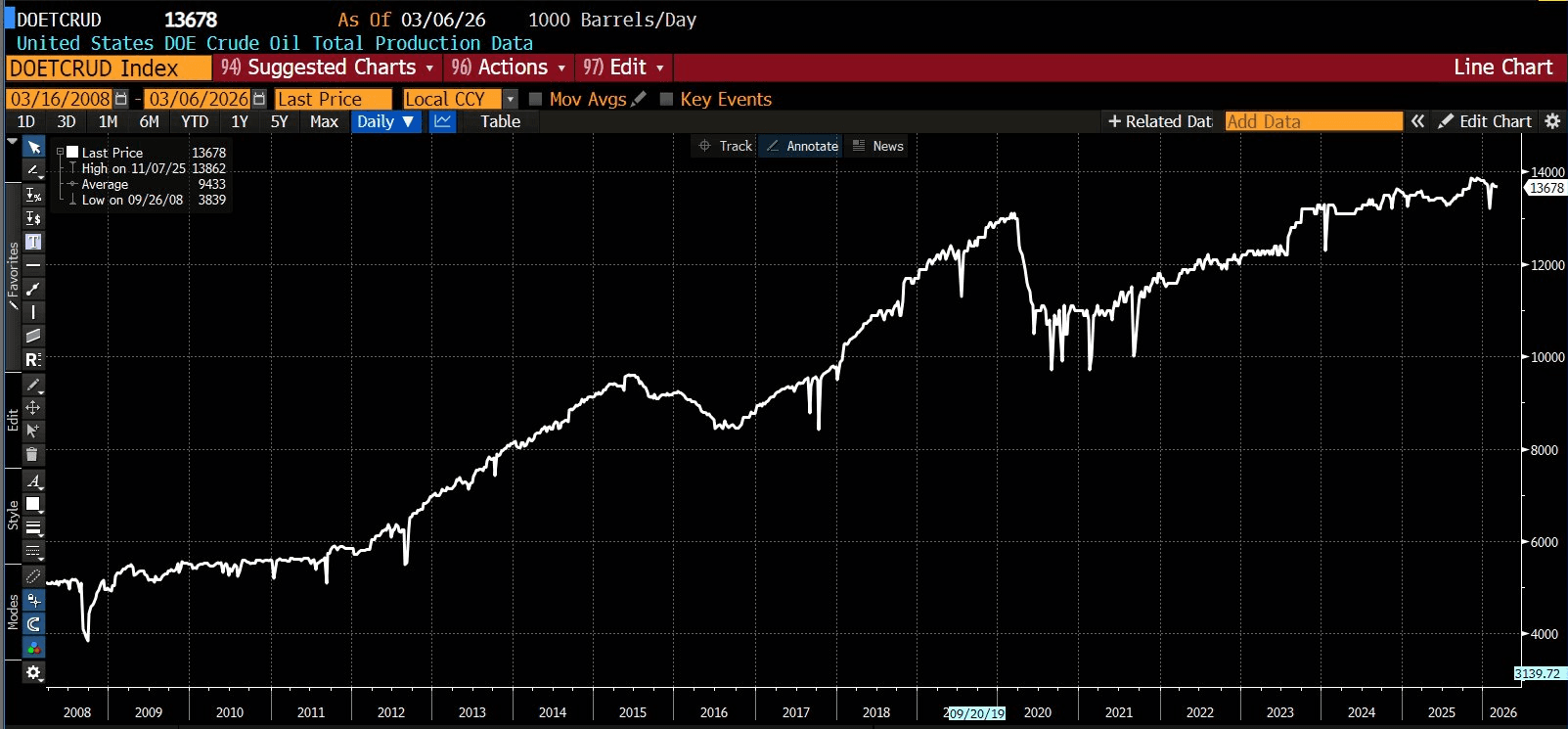Select the move crosshair tool in Edit
This screenshot has width=1568, height=729.
tap(33, 407)
